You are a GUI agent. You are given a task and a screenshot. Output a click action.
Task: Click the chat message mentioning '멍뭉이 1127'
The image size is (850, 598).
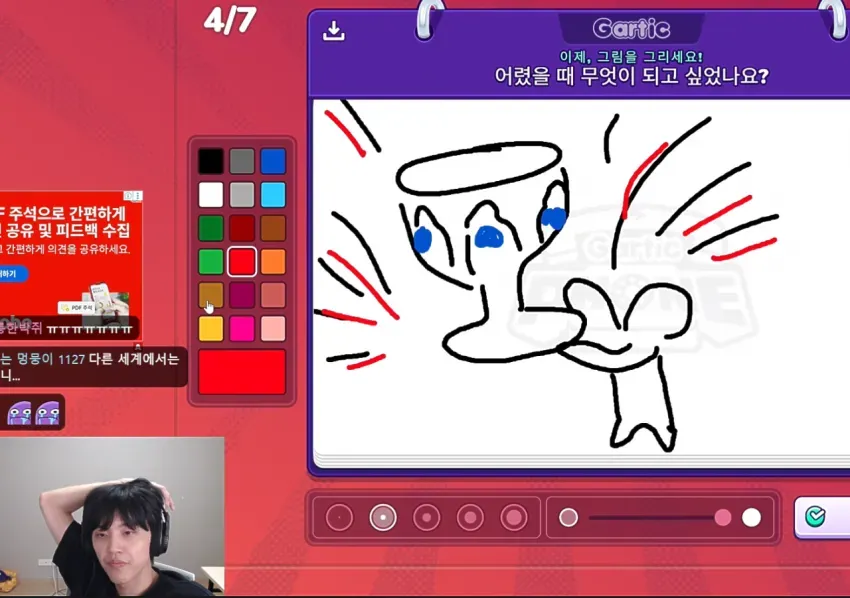pyautogui.click(x=93, y=366)
